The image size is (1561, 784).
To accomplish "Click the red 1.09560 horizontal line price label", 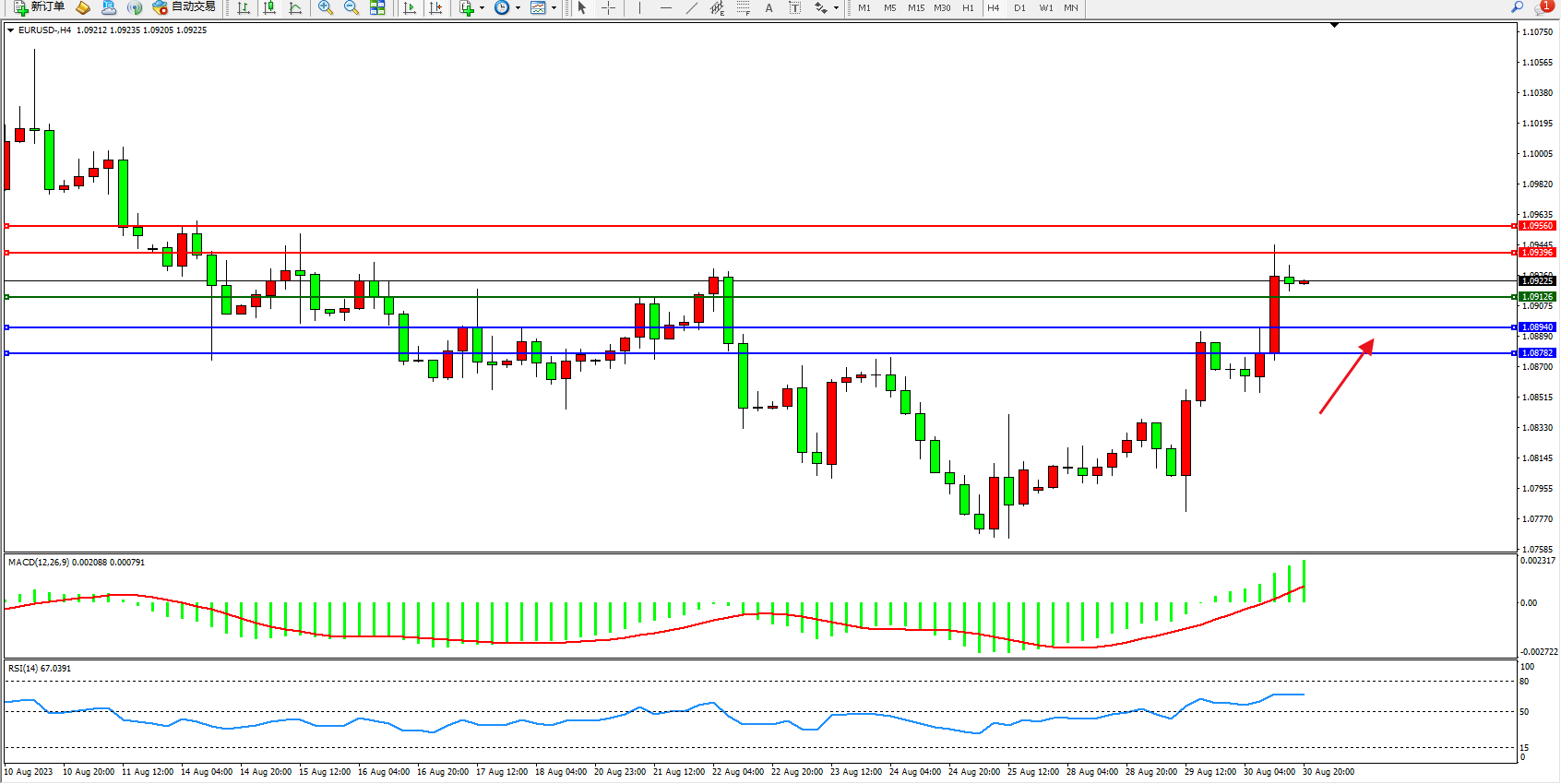I will pyautogui.click(x=1537, y=226).
